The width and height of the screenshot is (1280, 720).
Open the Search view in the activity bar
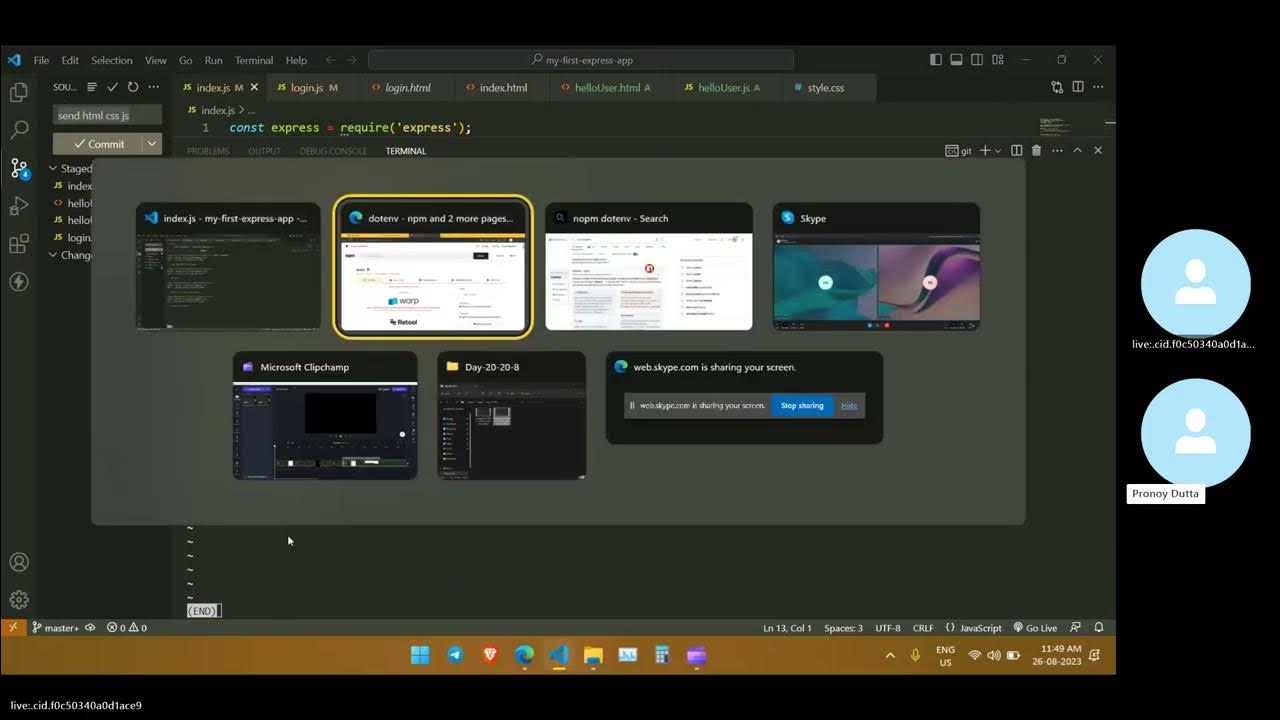[x=19, y=130]
